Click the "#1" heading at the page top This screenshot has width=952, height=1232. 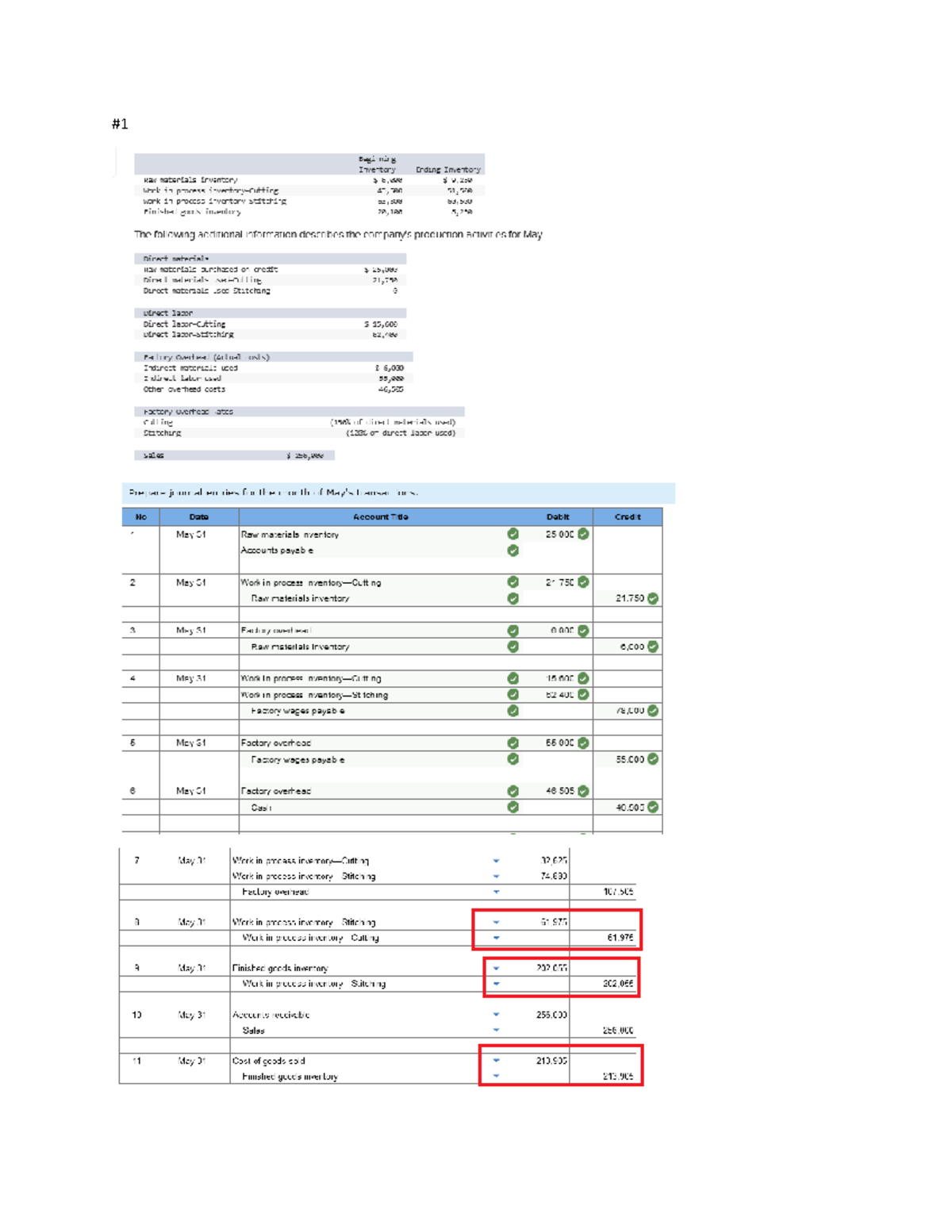(x=120, y=124)
